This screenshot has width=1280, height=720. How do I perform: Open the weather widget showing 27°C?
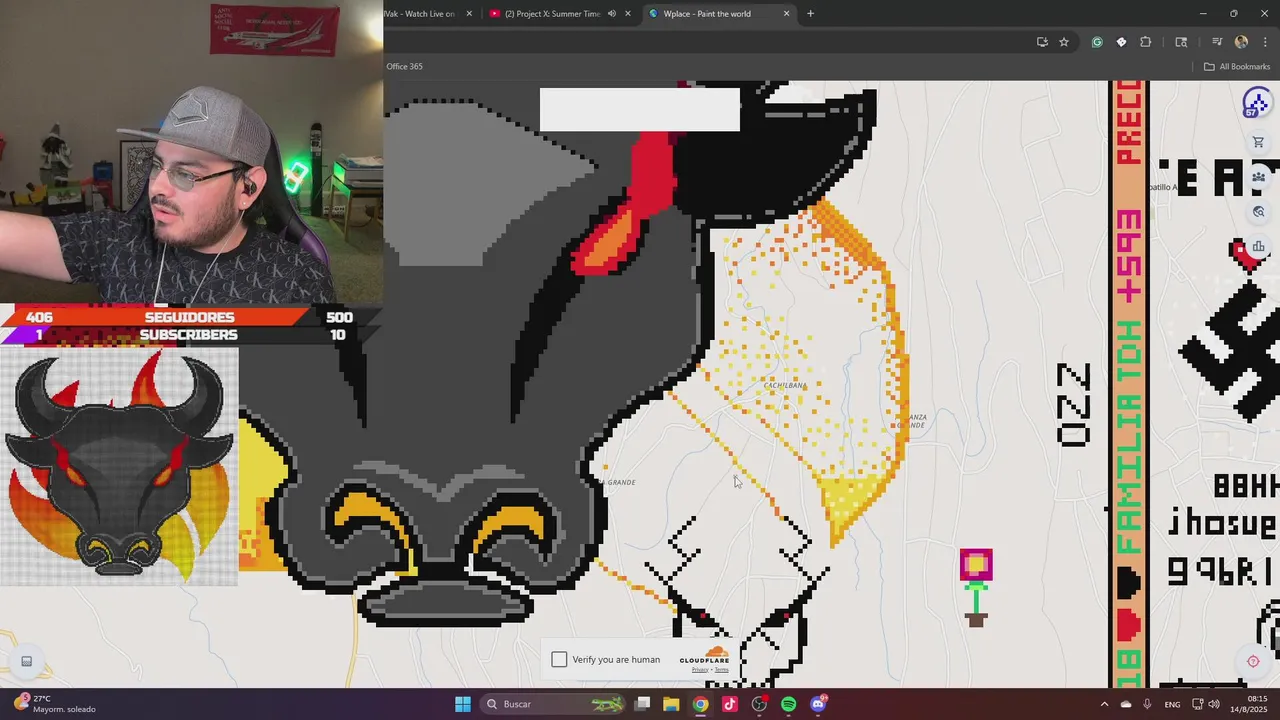54,704
